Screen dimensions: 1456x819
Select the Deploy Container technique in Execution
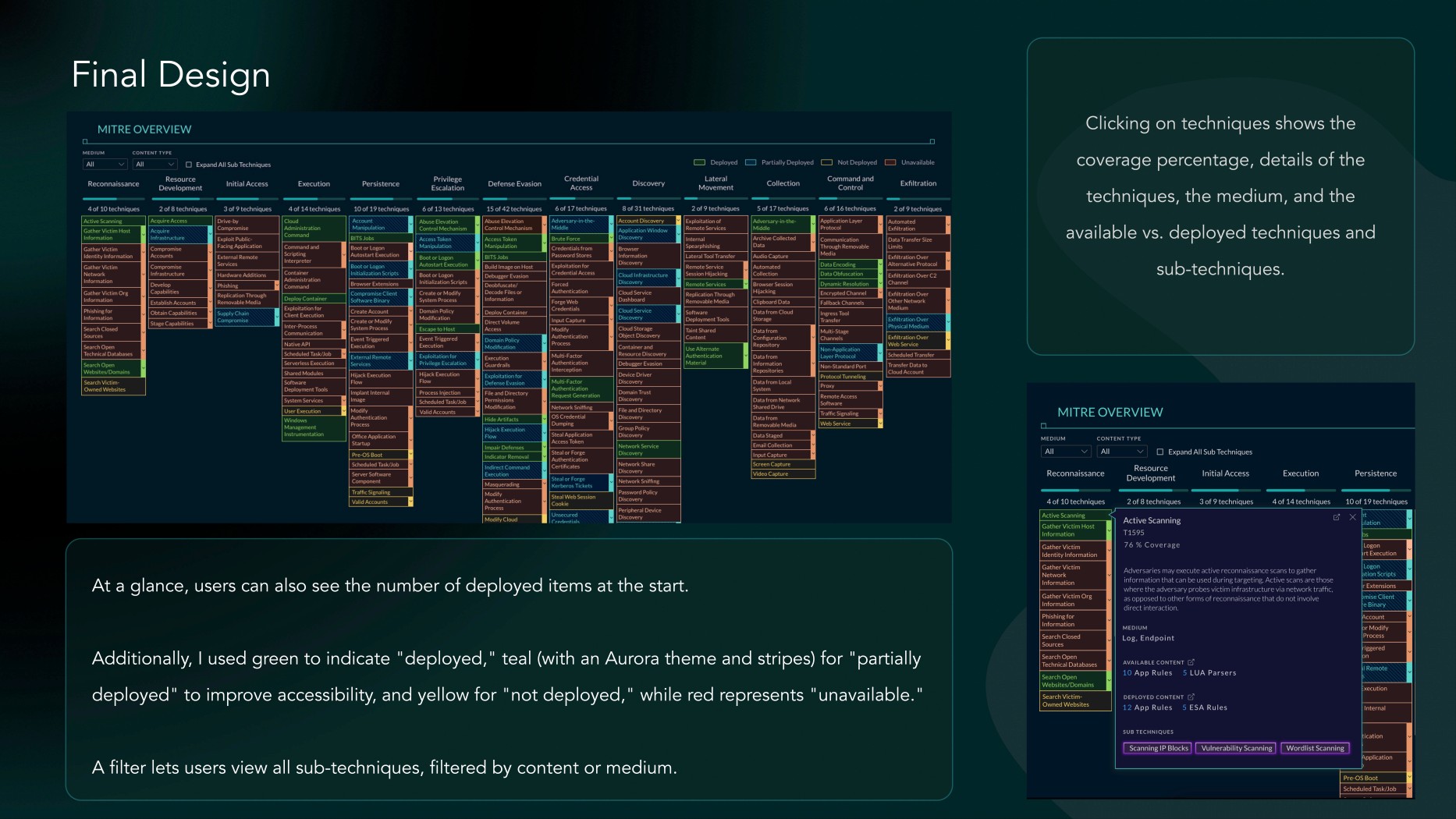click(312, 299)
